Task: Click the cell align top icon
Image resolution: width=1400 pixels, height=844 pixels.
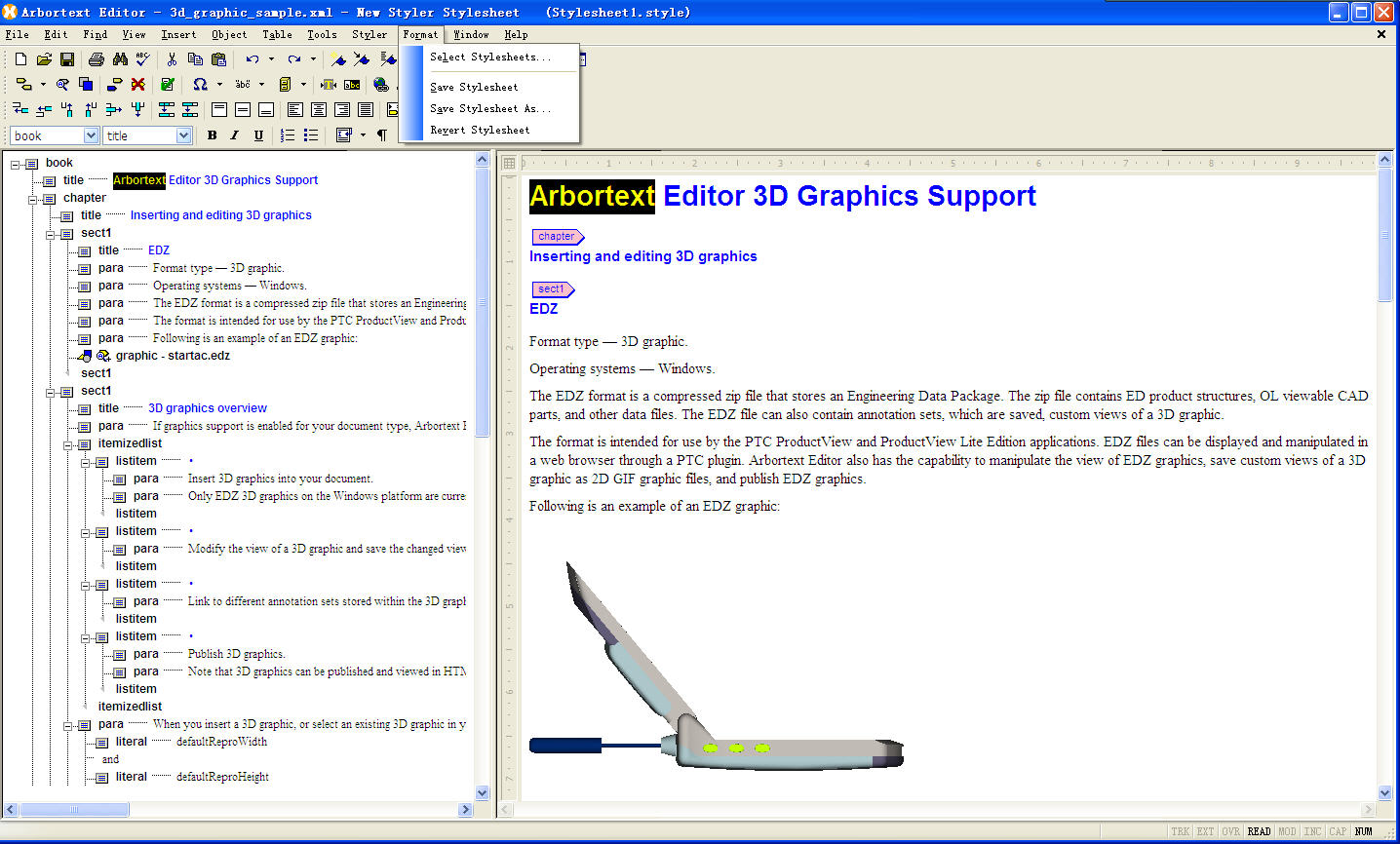Action: (x=219, y=110)
